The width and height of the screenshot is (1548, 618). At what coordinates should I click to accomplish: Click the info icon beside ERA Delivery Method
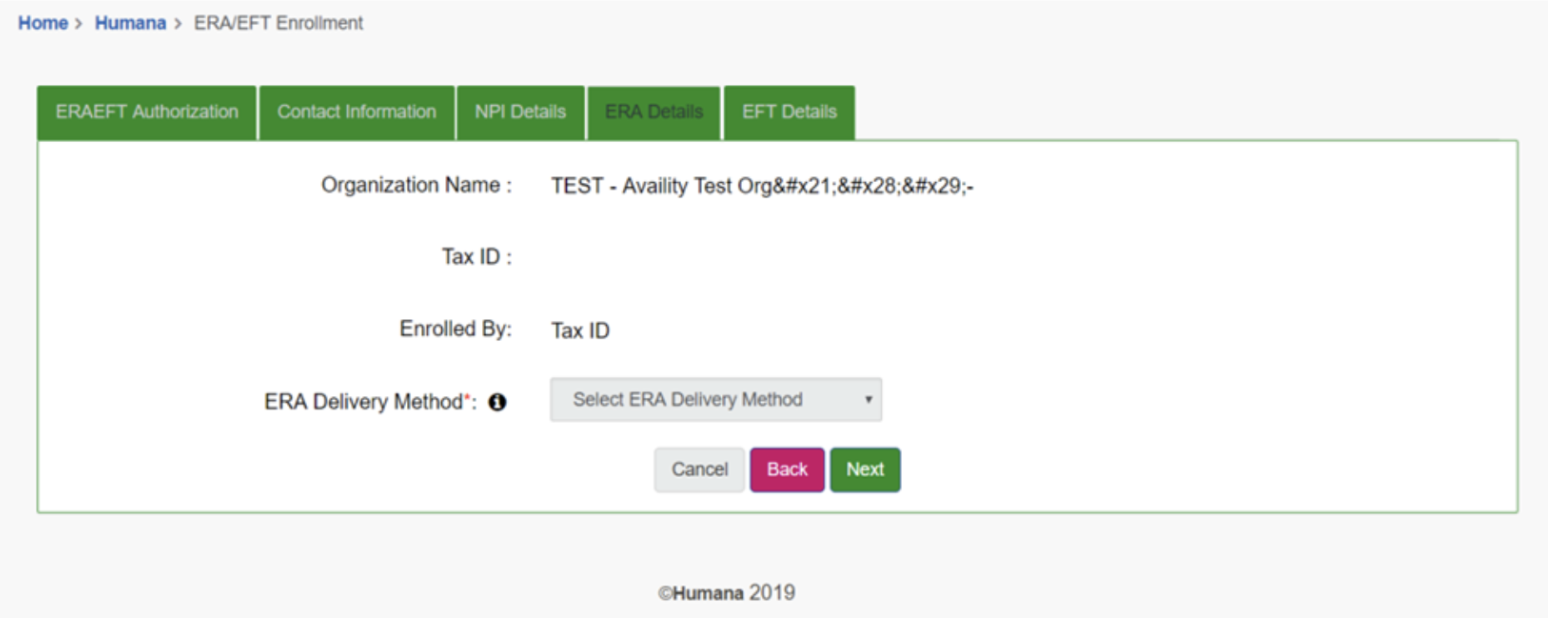tap(497, 402)
